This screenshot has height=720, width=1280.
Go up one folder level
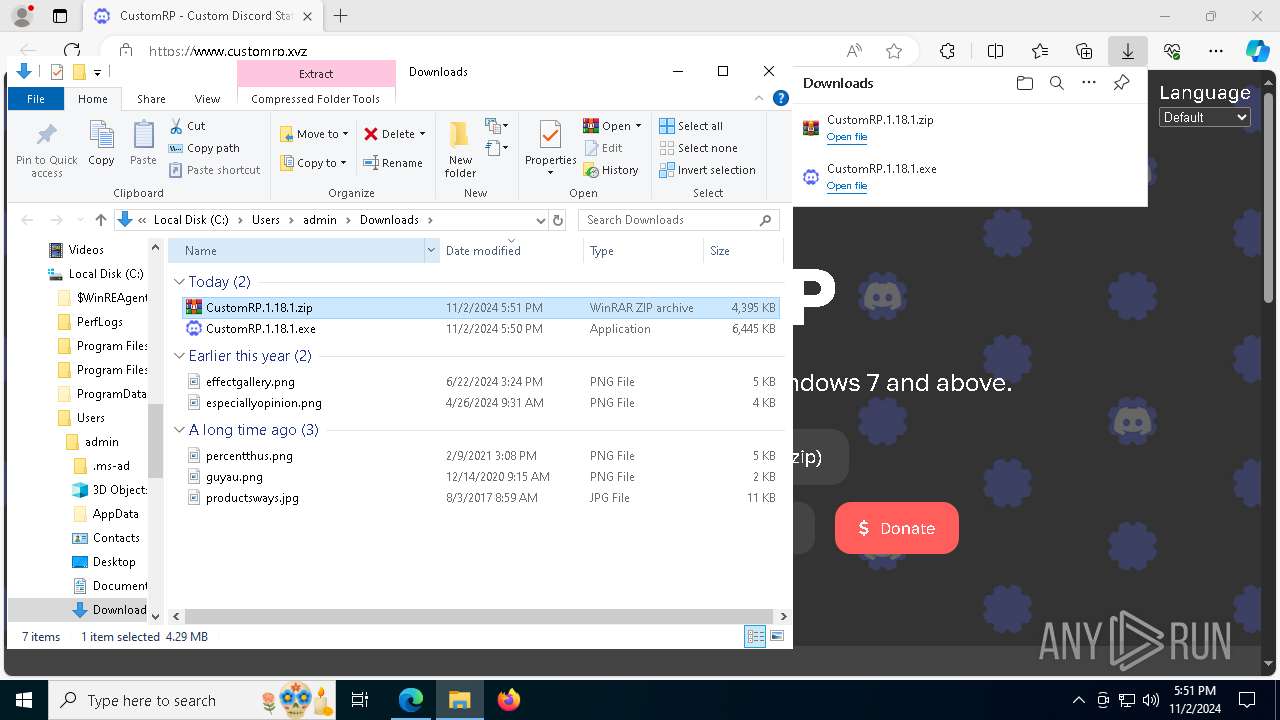coord(100,220)
